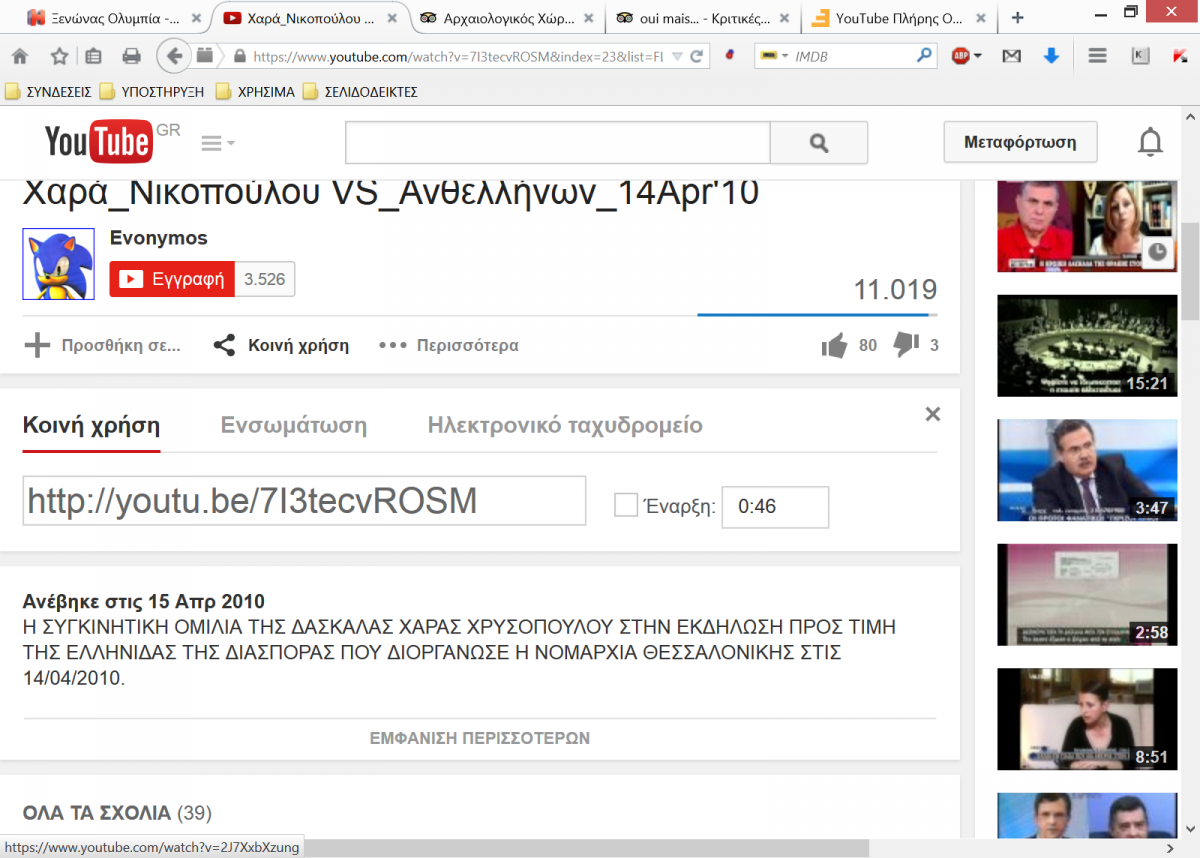Enable the Έναρξη start-time checkbox

click(x=626, y=506)
